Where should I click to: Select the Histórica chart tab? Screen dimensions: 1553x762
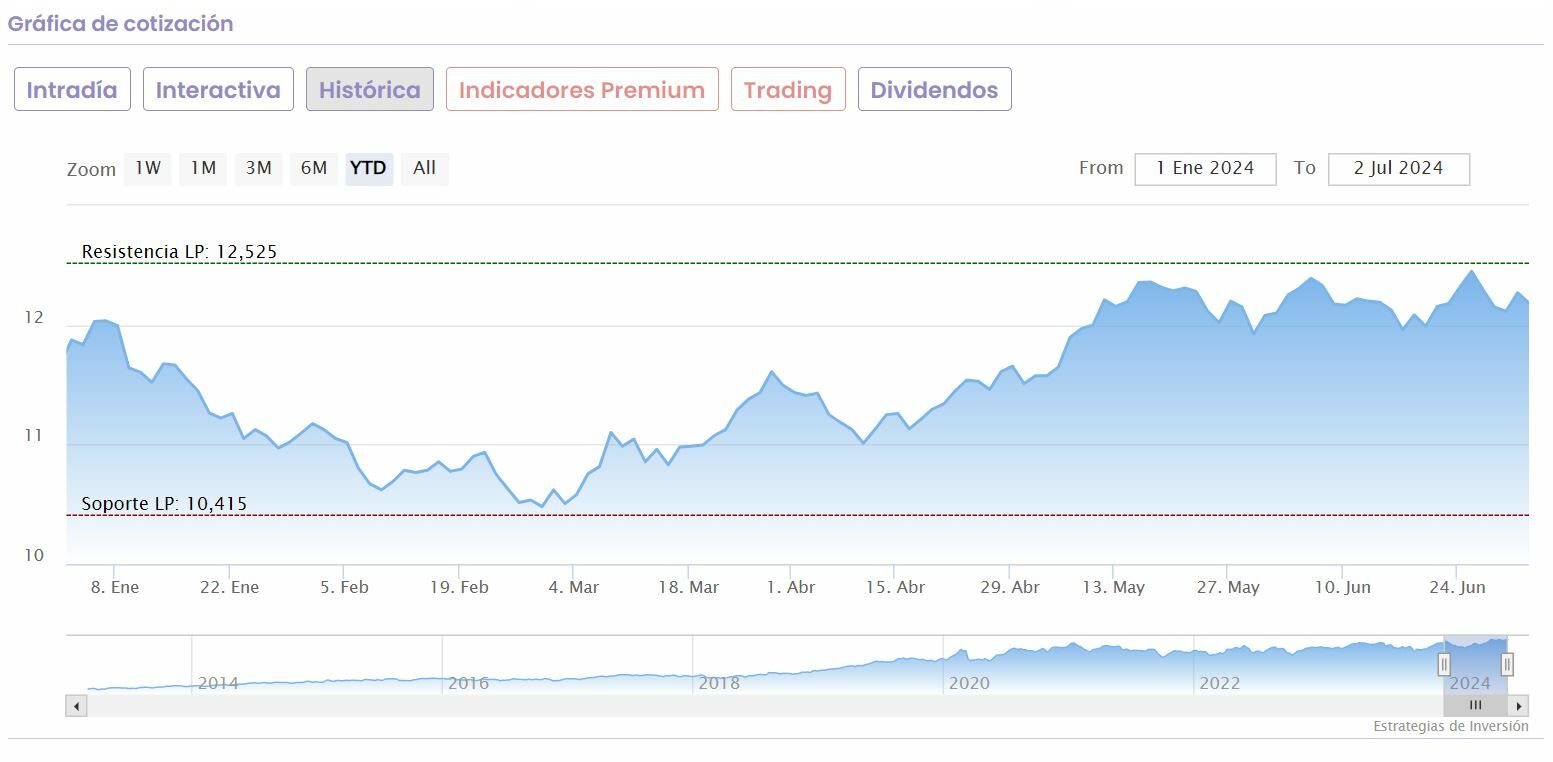370,89
